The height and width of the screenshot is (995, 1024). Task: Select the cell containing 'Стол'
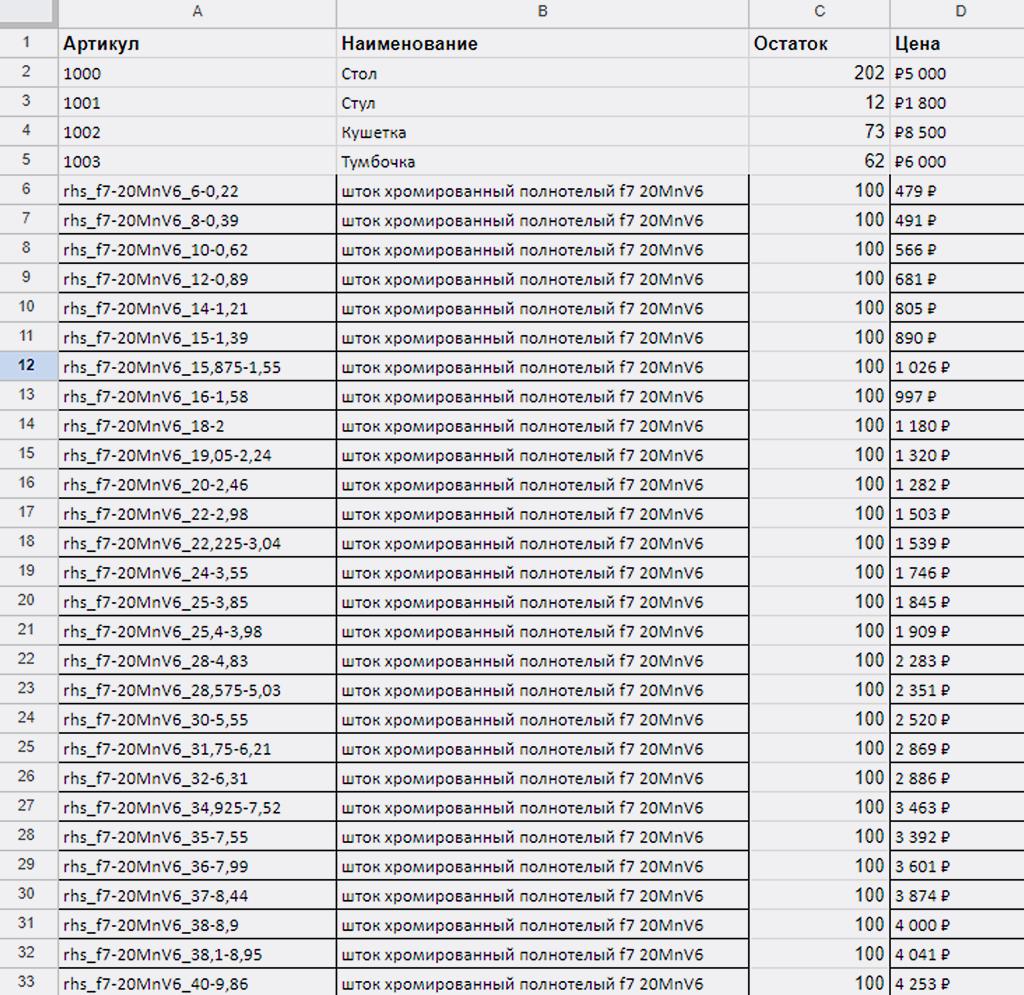[542, 72]
